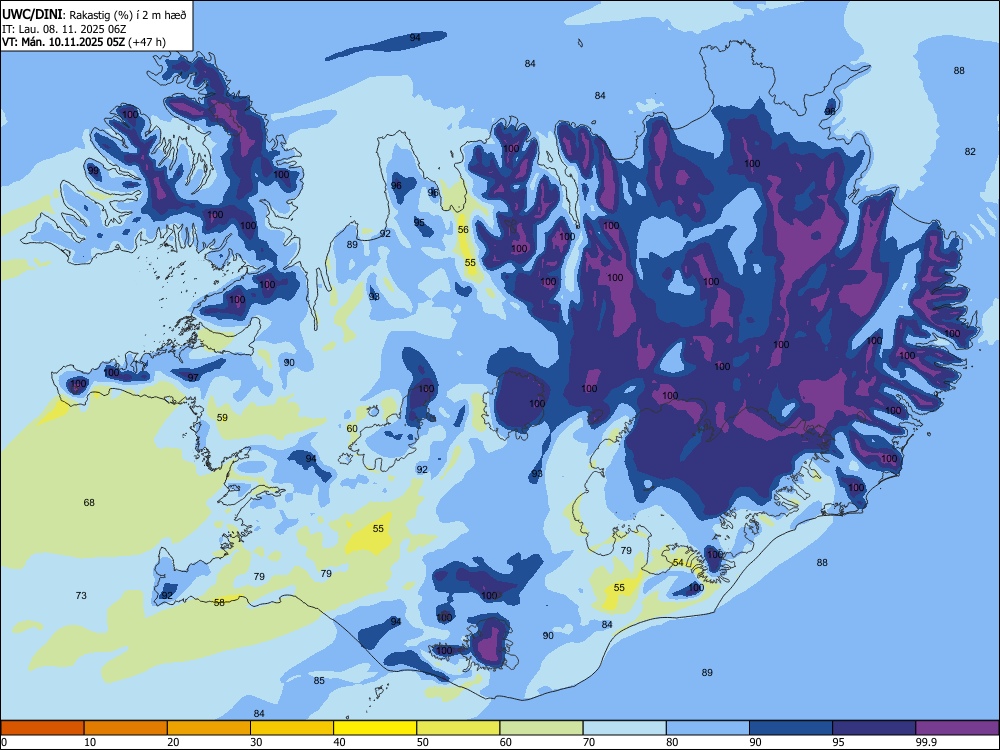The height and width of the screenshot is (750, 1000).
Task: Click the dark orange 0–10 legend swatch
Action: 42,728
